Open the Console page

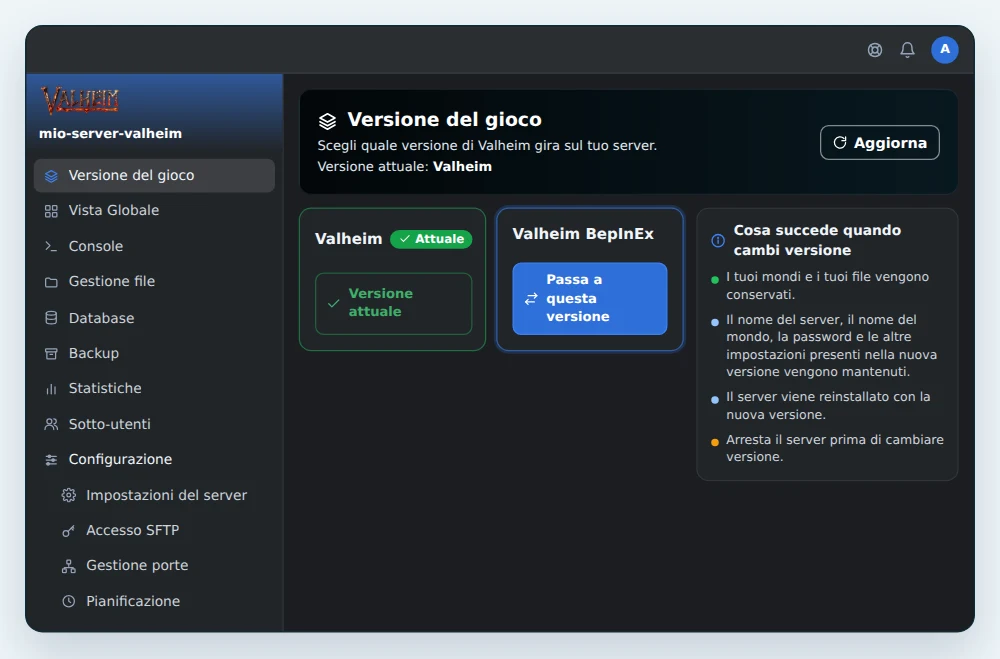point(154,246)
